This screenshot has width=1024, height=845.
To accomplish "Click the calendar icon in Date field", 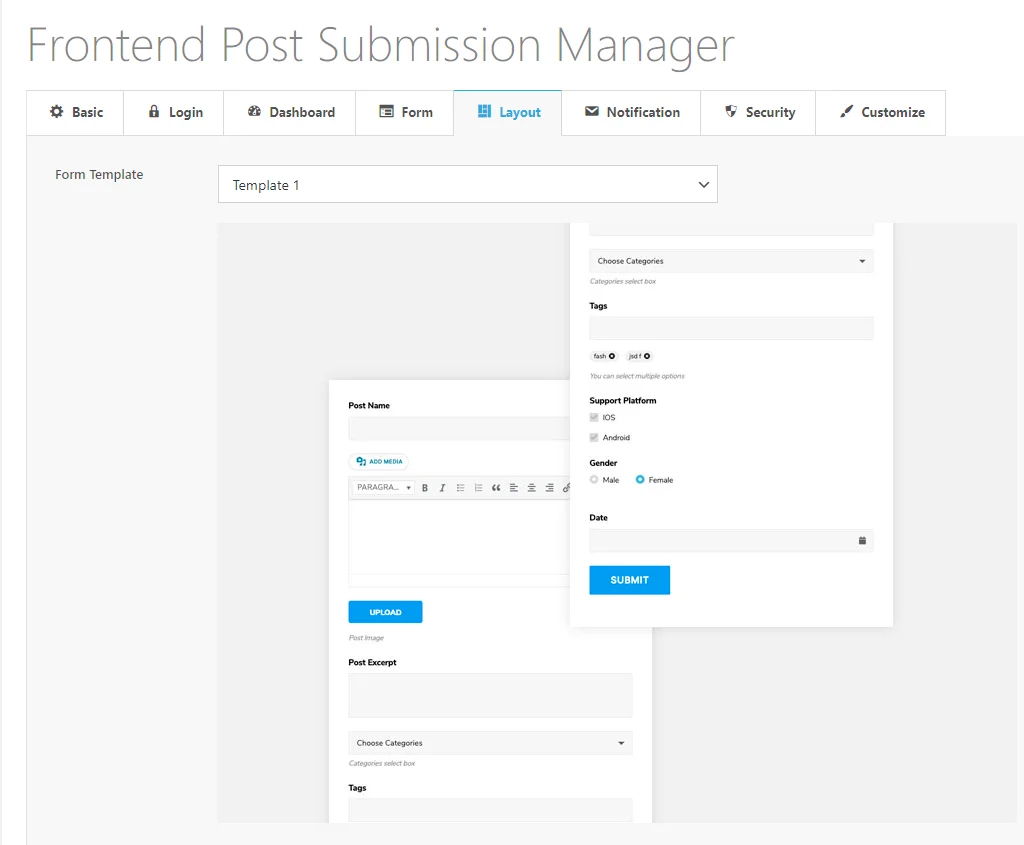I will (x=862, y=540).
